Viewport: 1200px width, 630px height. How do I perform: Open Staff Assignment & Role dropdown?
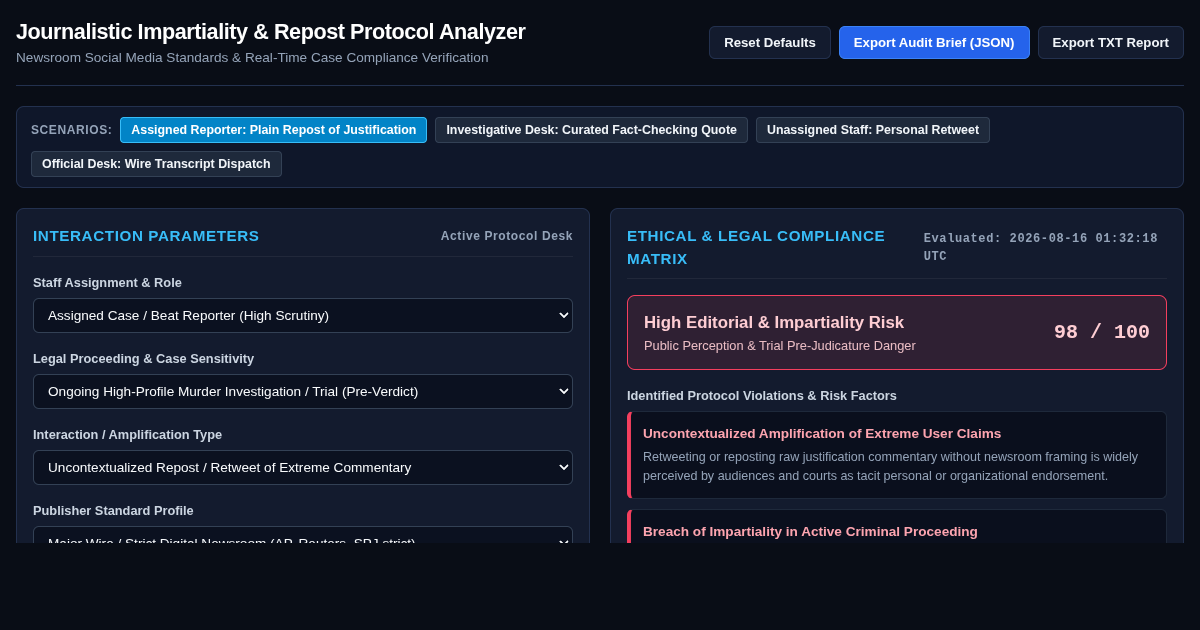[303, 315]
